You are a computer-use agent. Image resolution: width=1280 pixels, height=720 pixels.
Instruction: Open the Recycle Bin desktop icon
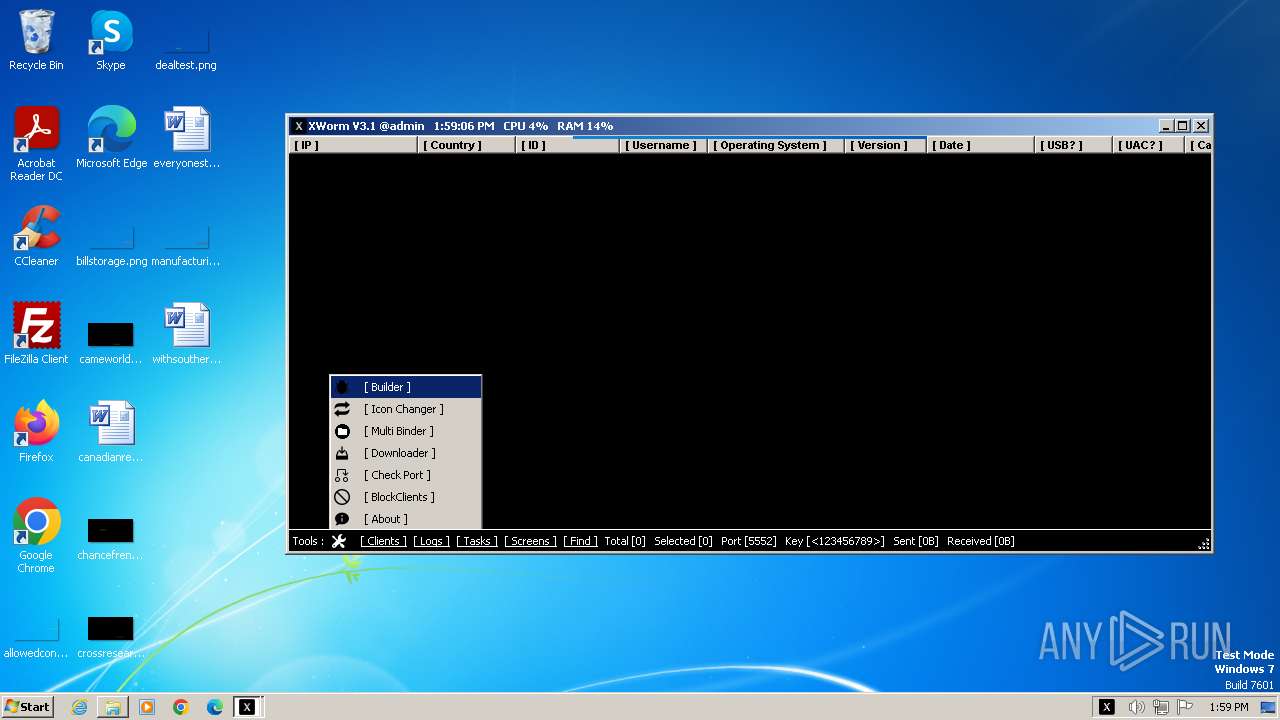click(x=36, y=41)
